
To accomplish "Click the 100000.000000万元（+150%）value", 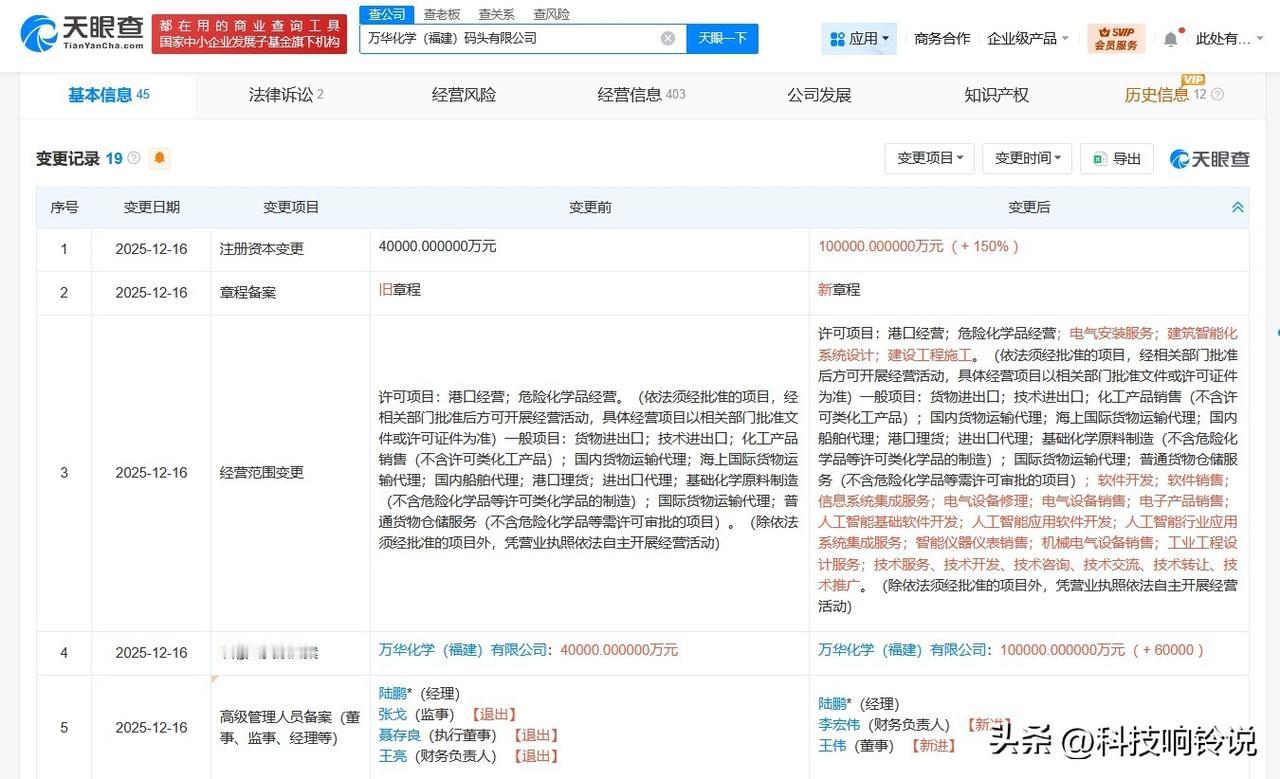I will (920, 246).
